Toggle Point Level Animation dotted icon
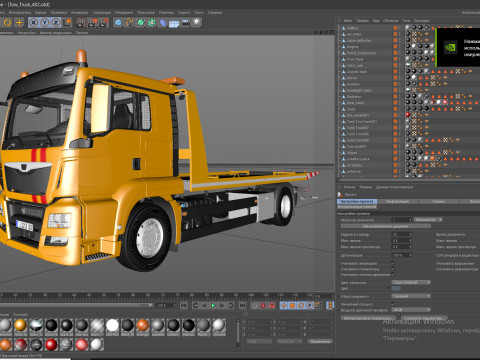The width and height of the screenshot is (480, 360). click(x=318, y=305)
